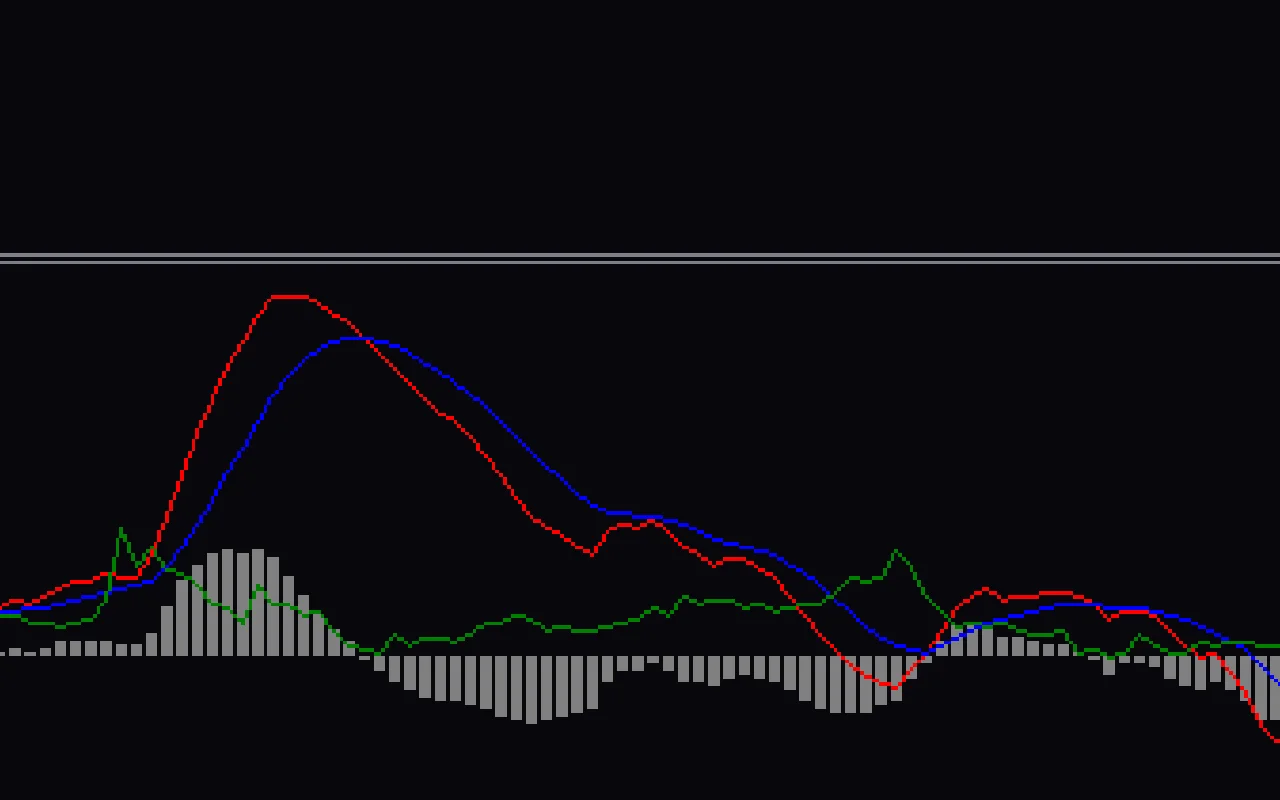Click the peak of the red MACD line
The height and width of the screenshot is (800, 1280).
[x=290, y=296]
